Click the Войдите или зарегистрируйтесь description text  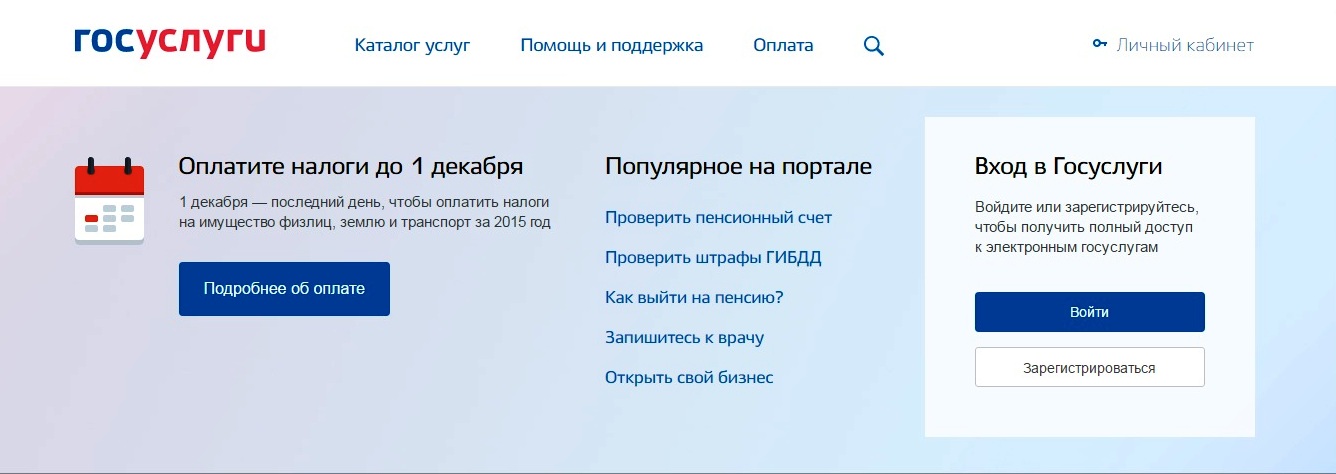[1086, 227]
